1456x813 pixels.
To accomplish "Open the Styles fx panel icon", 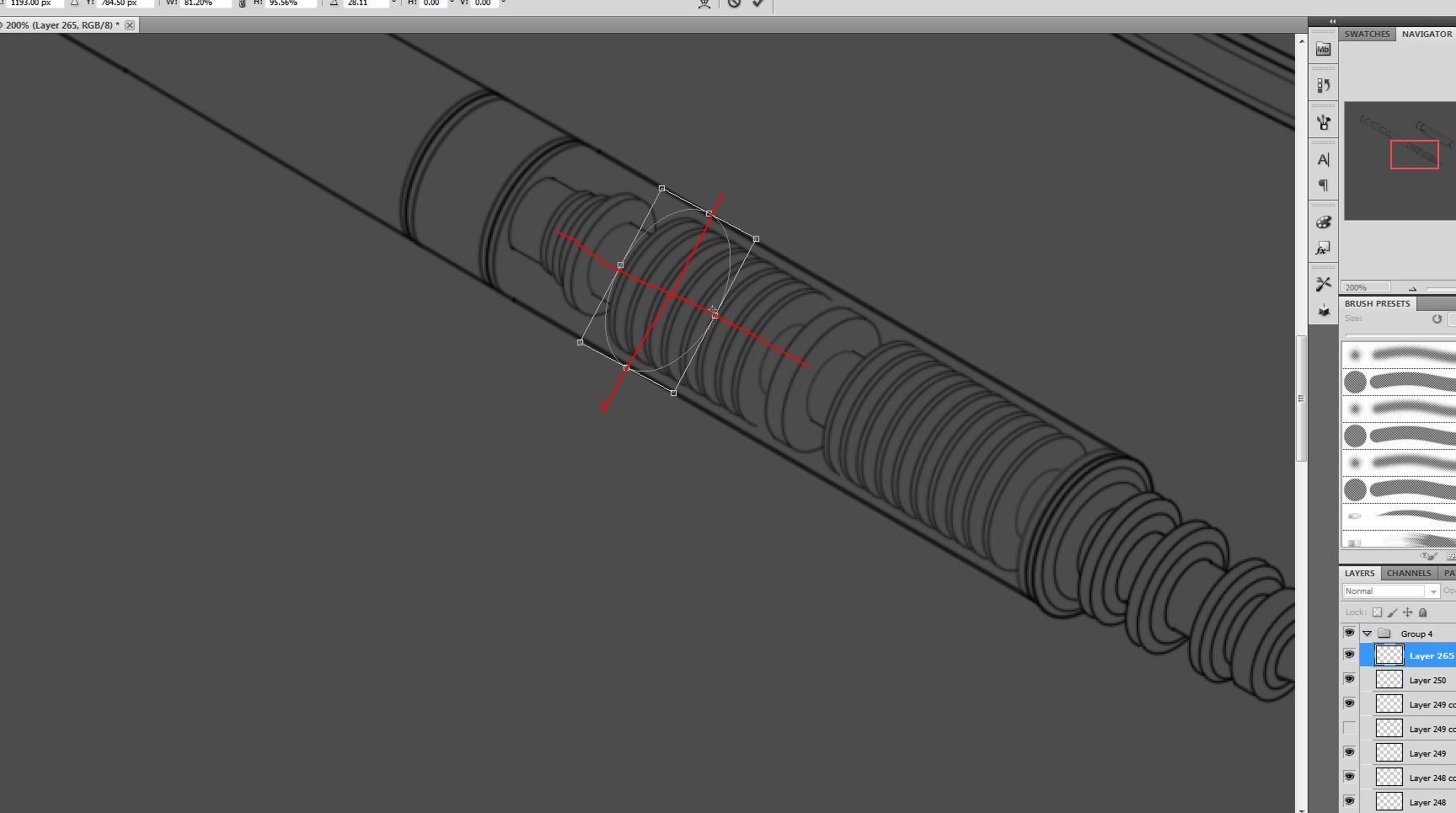I will point(1323,249).
